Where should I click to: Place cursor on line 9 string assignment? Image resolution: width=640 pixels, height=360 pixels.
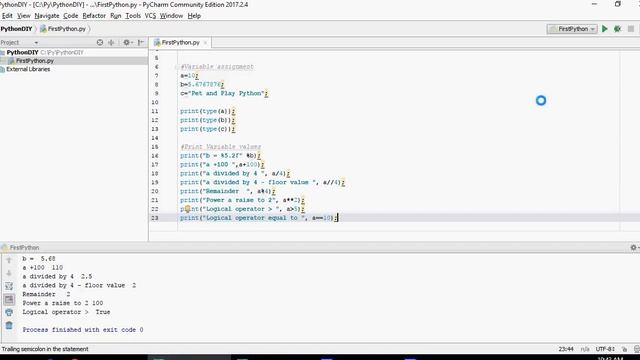(224, 93)
